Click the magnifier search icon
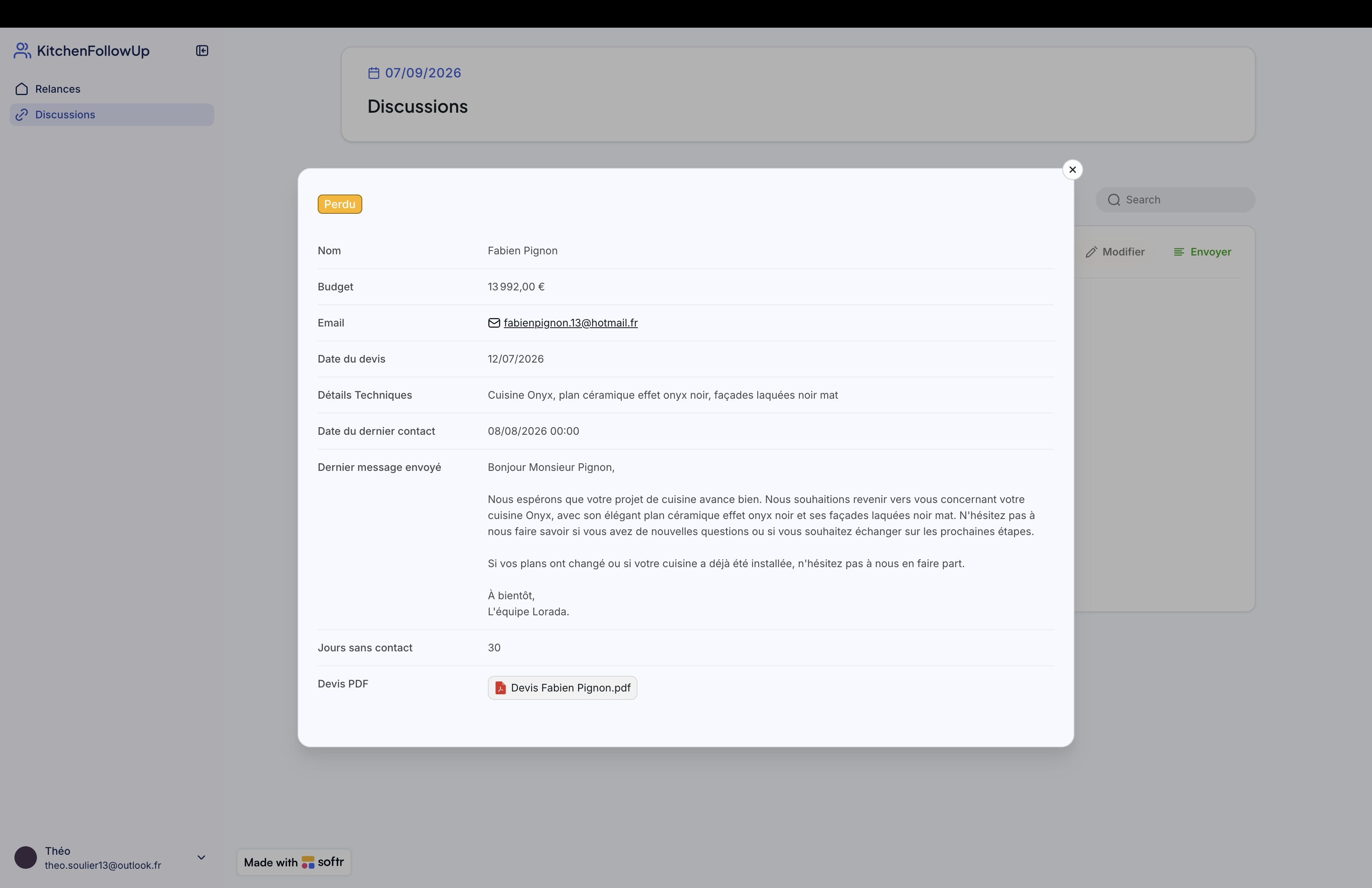The height and width of the screenshot is (888, 1372). coord(1114,200)
